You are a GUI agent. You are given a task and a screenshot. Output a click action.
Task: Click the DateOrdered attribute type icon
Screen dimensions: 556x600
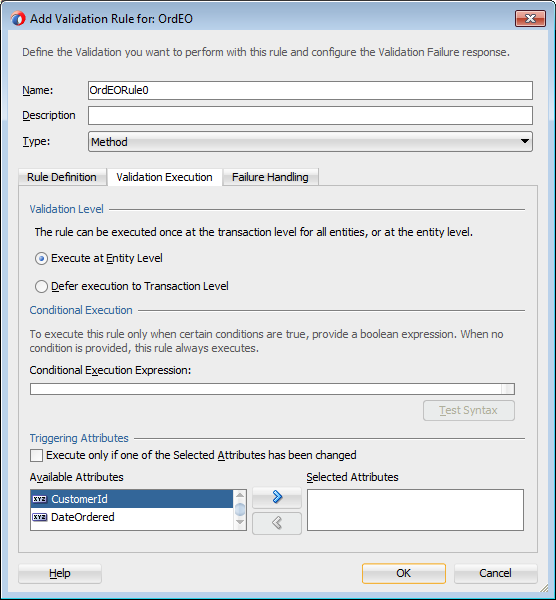39,517
